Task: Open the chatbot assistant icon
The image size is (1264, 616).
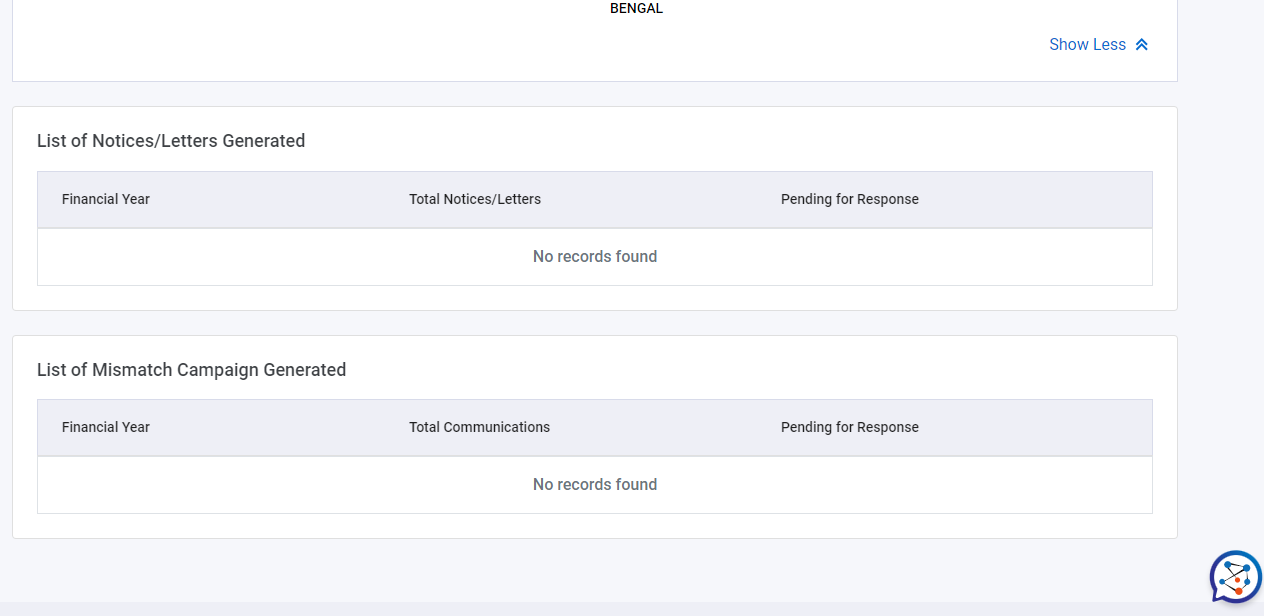Action: (1235, 577)
